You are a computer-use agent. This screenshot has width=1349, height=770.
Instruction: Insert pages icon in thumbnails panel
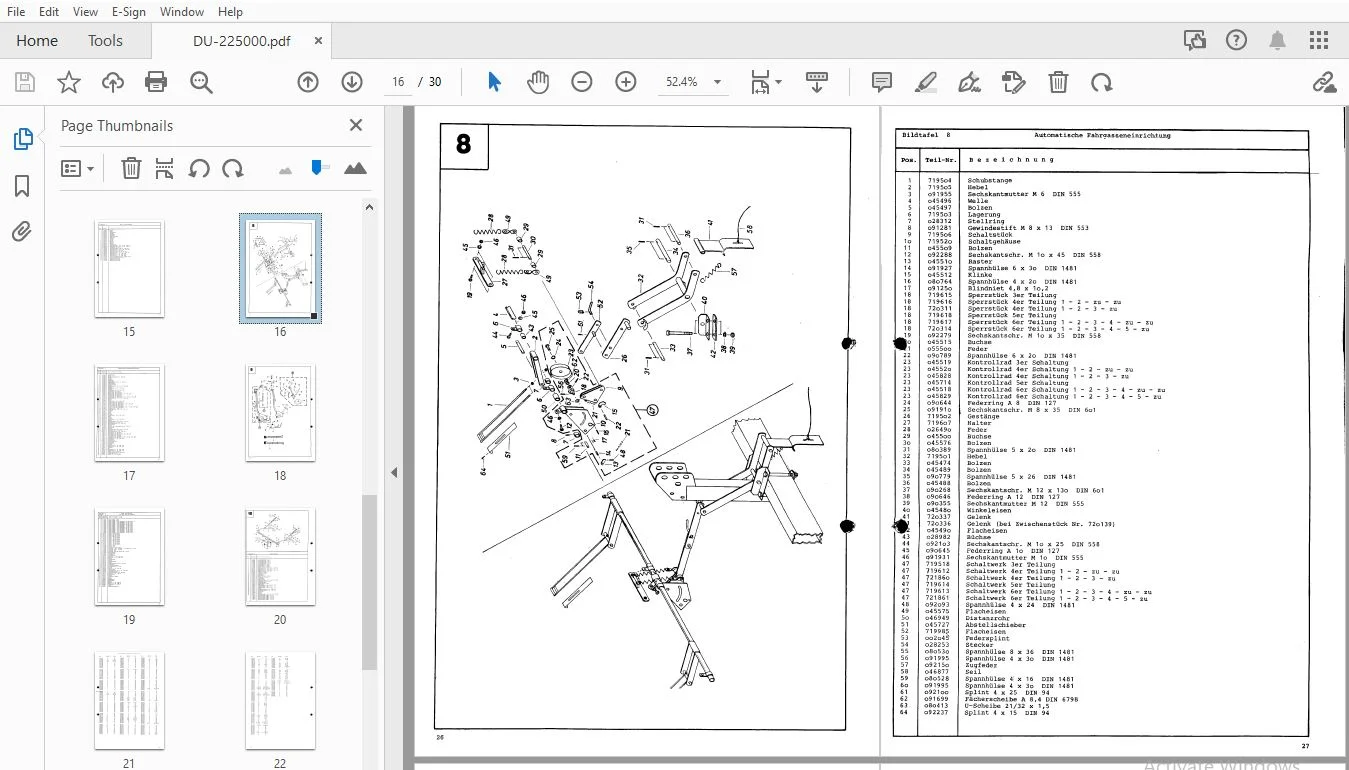(x=165, y=169)
